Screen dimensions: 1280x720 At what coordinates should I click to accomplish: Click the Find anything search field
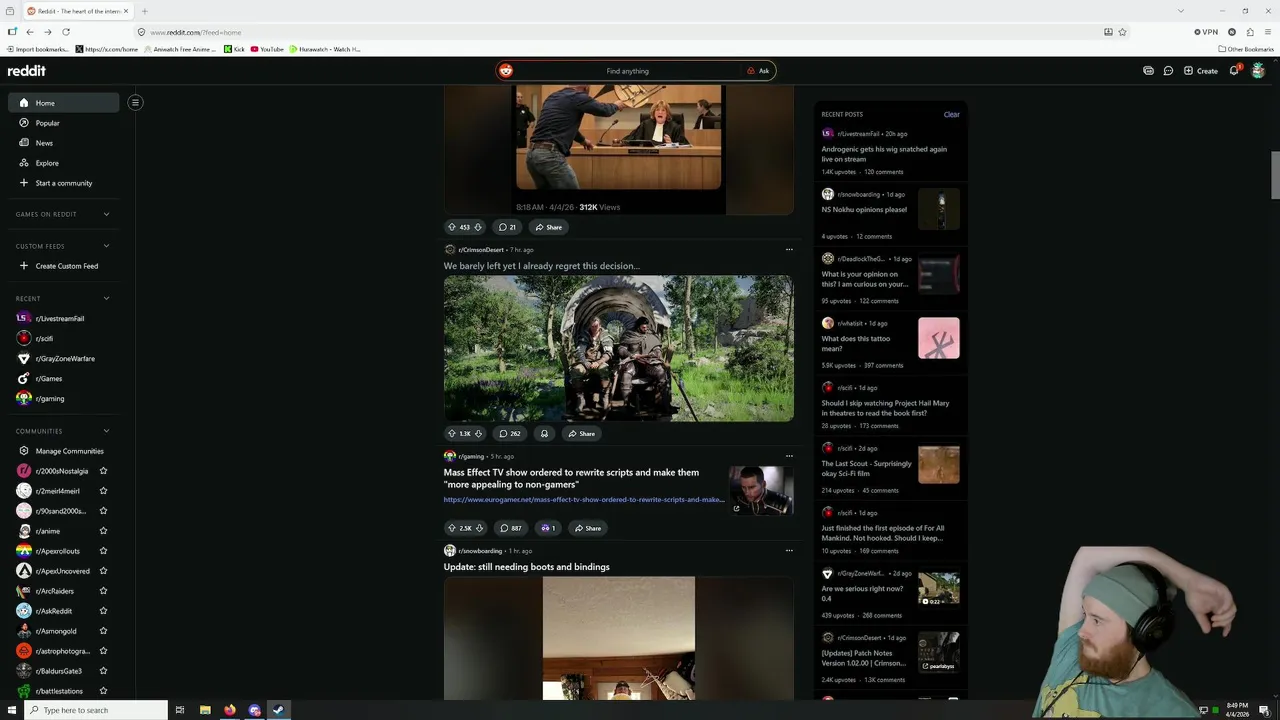[627, 71]
